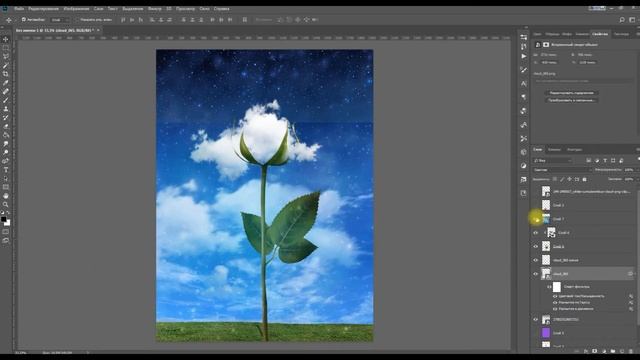
Task: Close the open document tab
Action: 98,30
